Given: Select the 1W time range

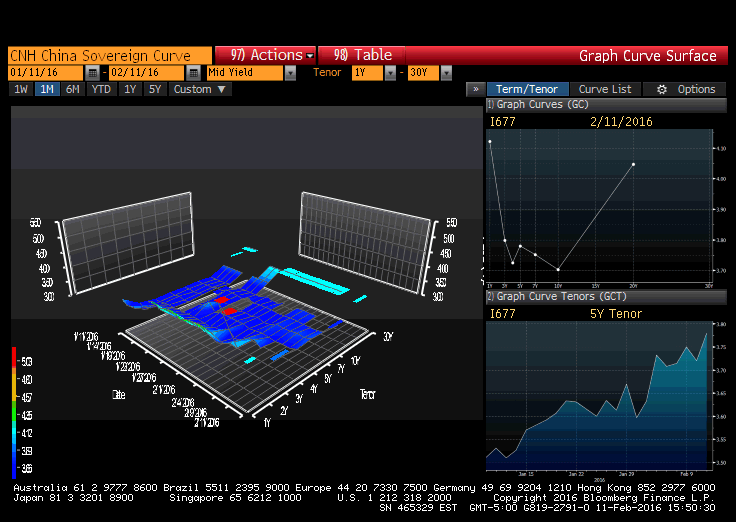Looking at the screenshot, I should pos(21,89).
